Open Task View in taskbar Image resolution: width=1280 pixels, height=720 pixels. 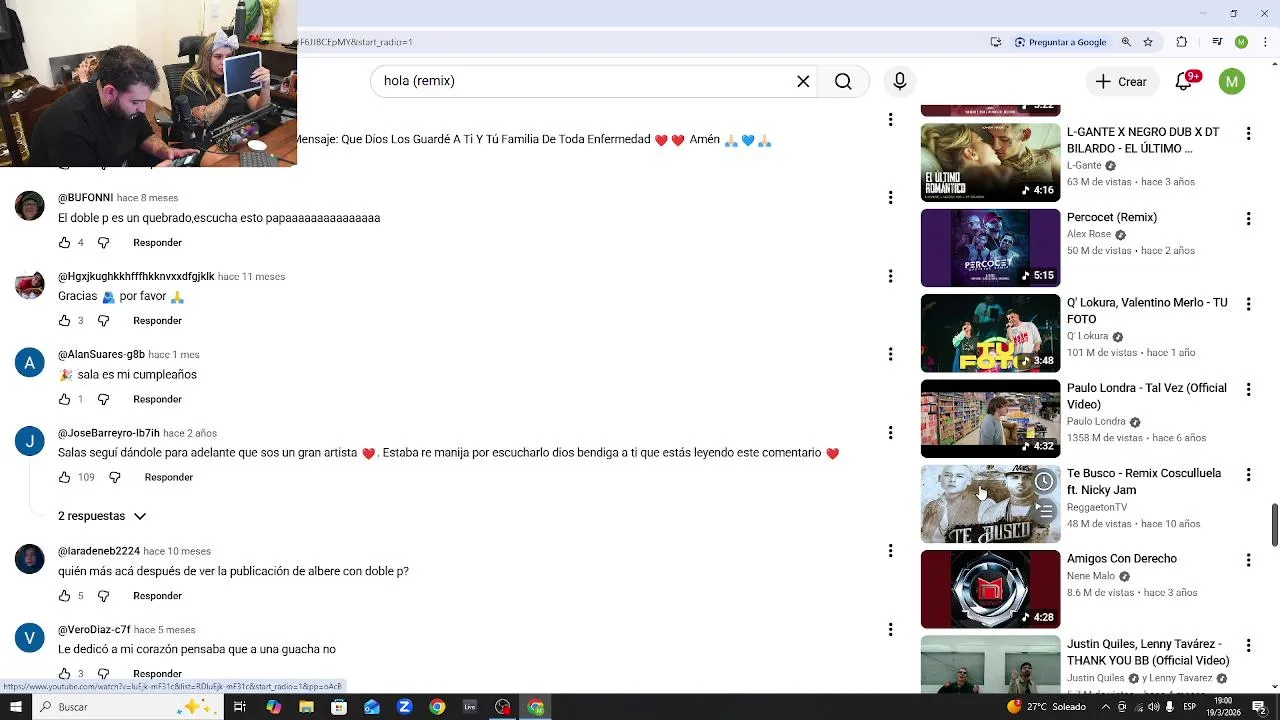(x=240, y=707)
